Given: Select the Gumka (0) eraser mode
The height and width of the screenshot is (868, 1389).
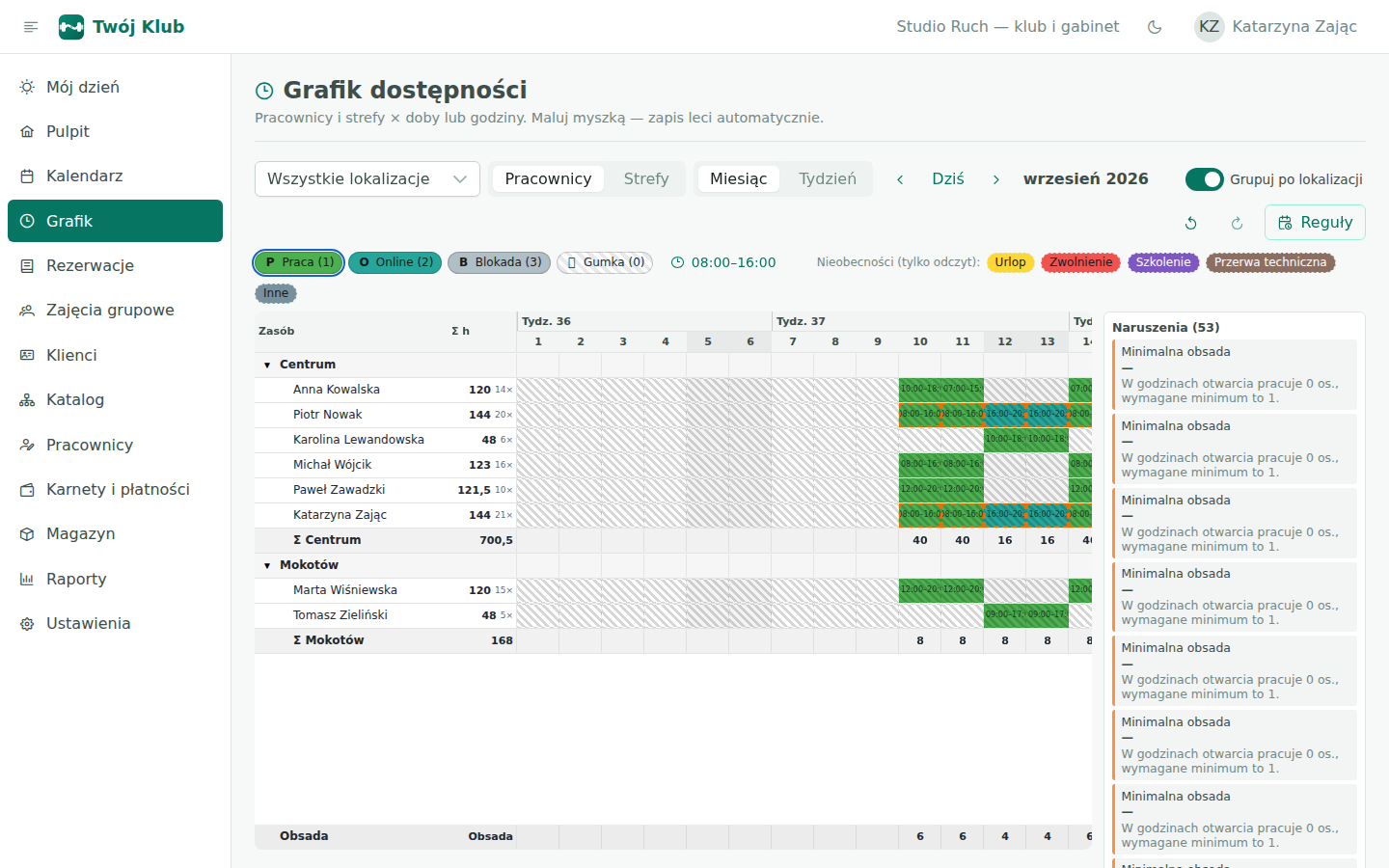Looking at the screenshot, I should coord(605,262).
